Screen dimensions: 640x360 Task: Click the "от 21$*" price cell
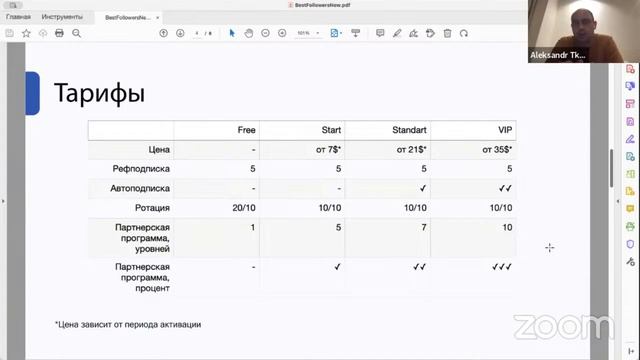point(411,150)
